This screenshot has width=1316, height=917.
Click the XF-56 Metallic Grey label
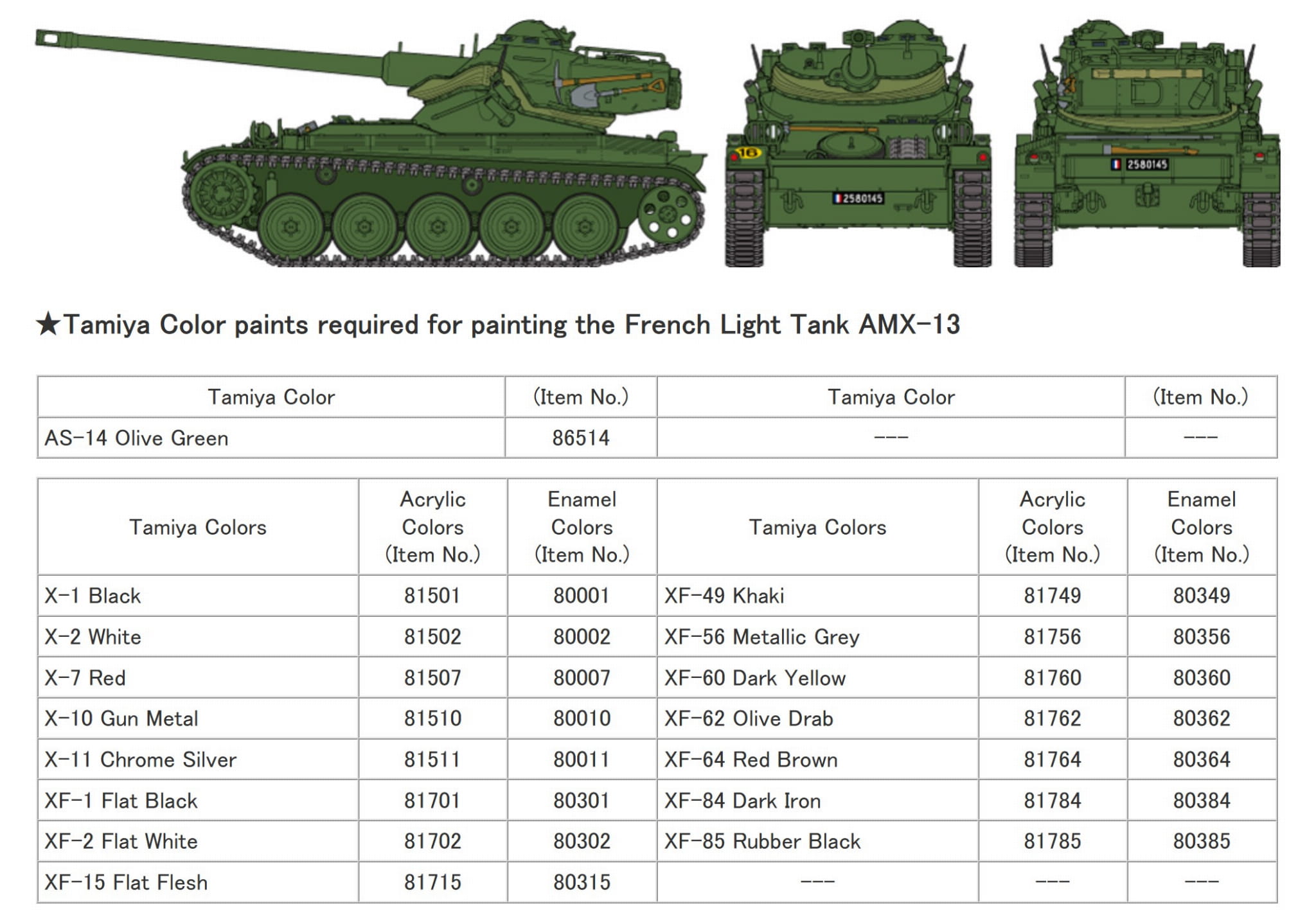[761, 637]
